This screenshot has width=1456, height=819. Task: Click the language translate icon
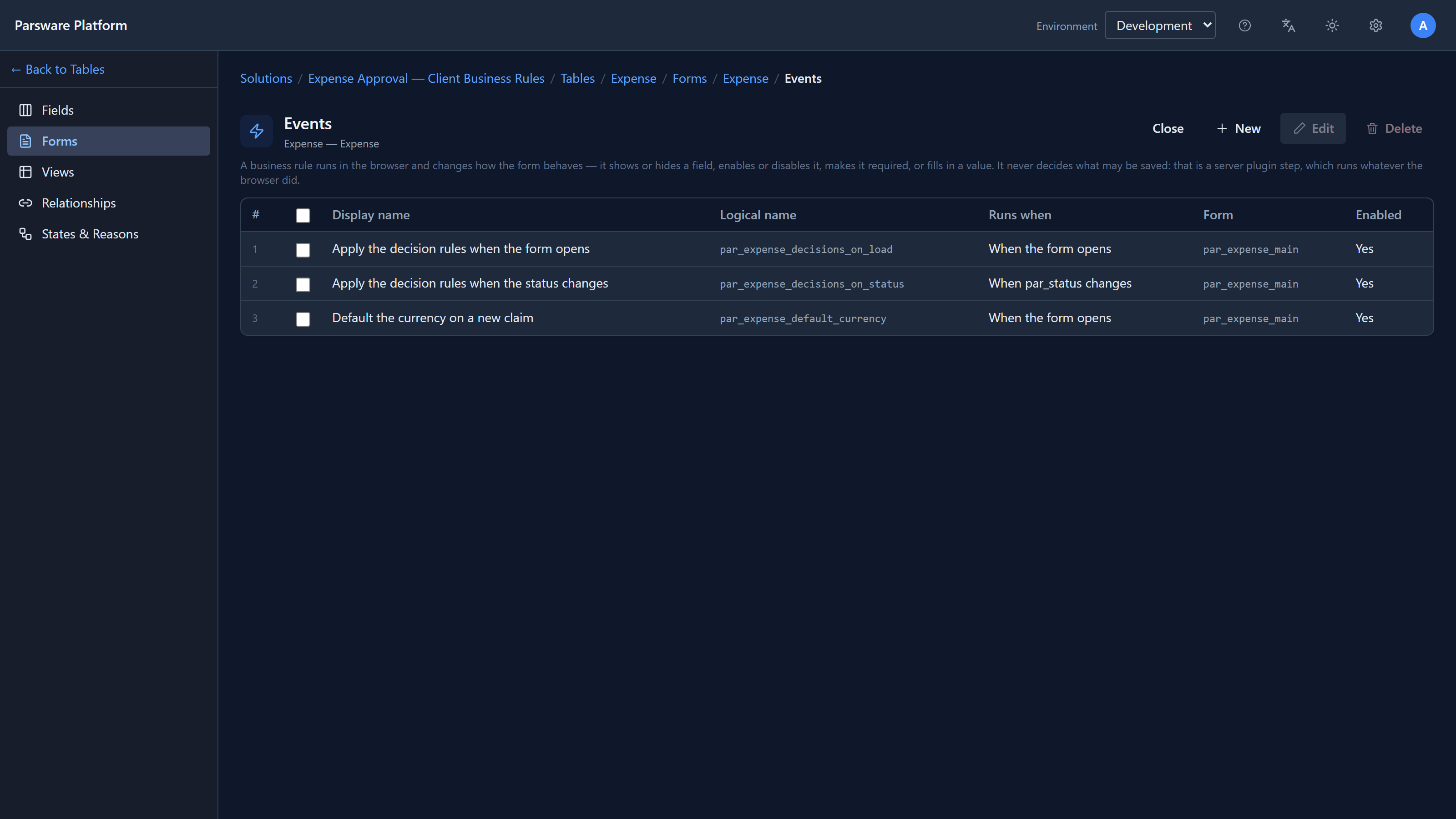click(x=1288, y=25)
